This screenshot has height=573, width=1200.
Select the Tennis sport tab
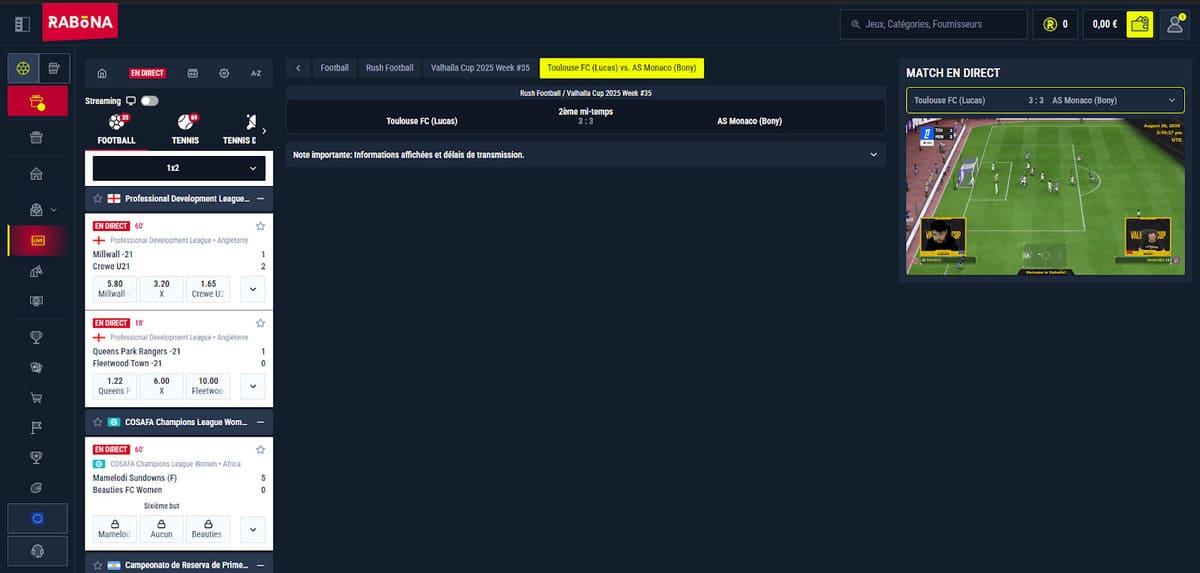tap(185, 130)
